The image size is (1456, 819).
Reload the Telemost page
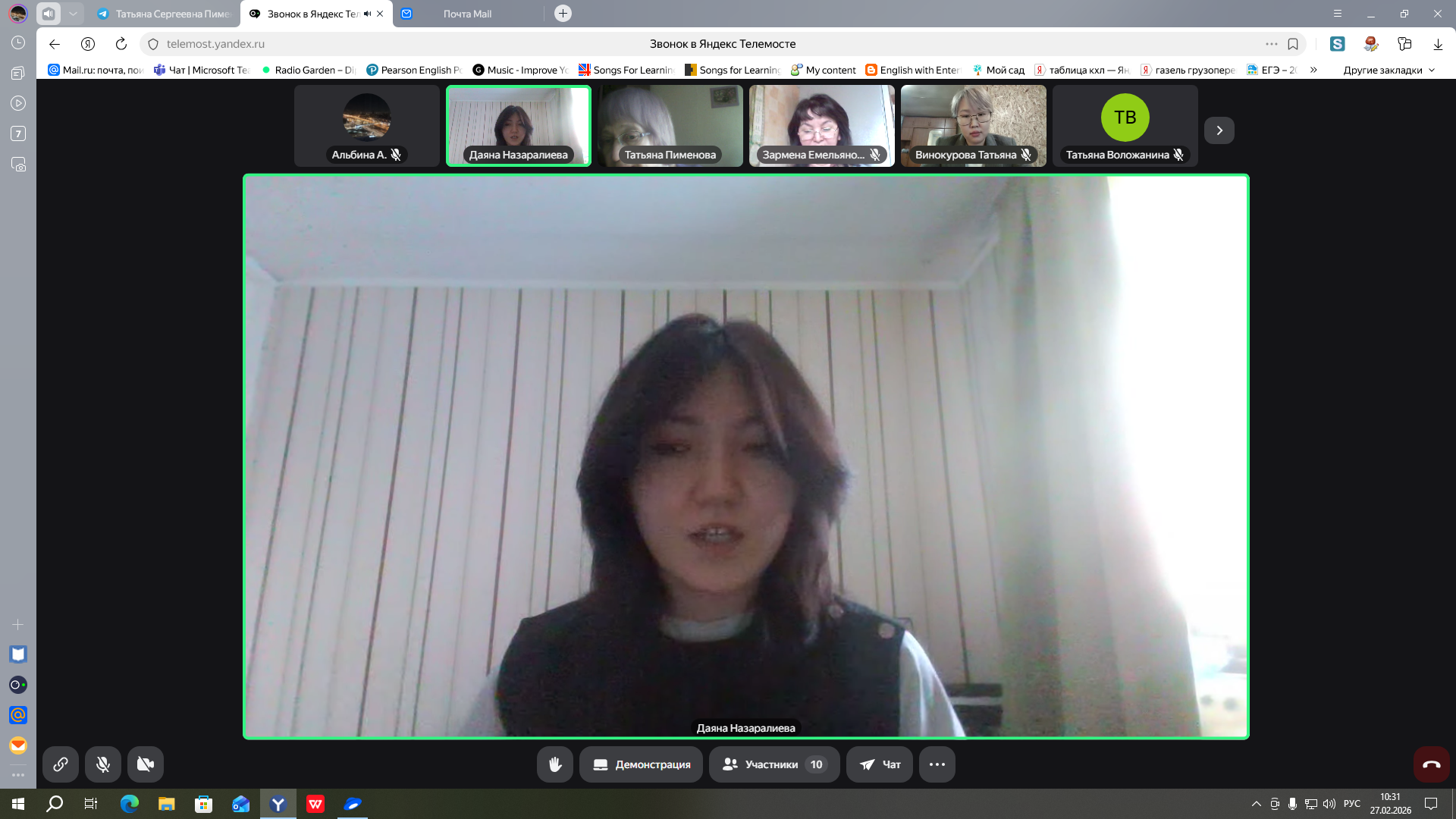click(121, 44)
